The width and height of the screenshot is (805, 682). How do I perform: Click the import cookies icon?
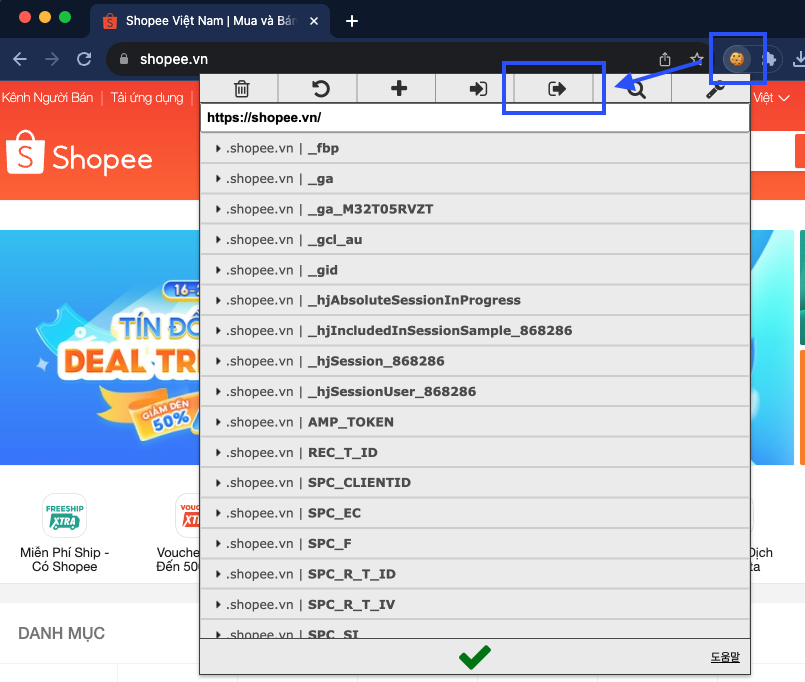pos(478,89)
